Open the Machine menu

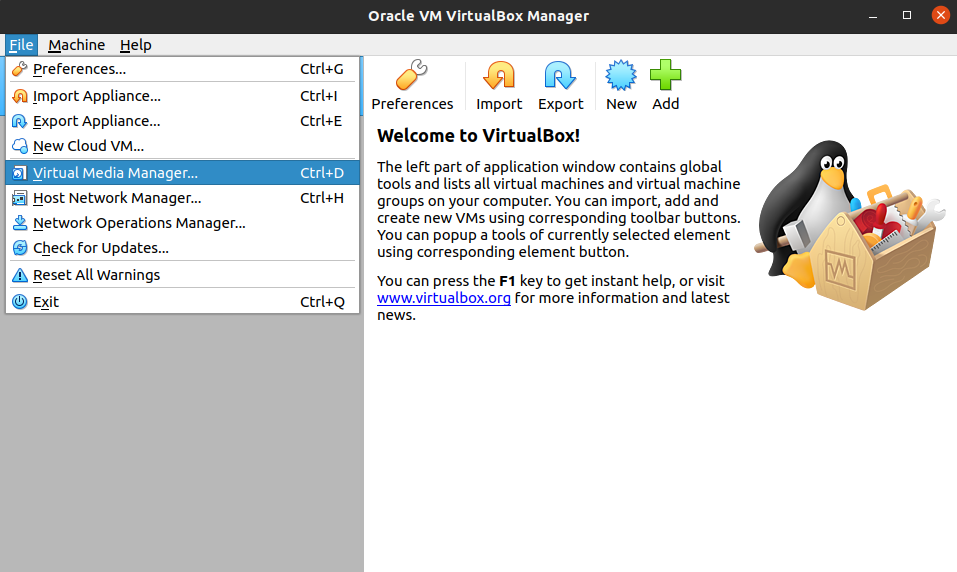[x=76, y=45]
